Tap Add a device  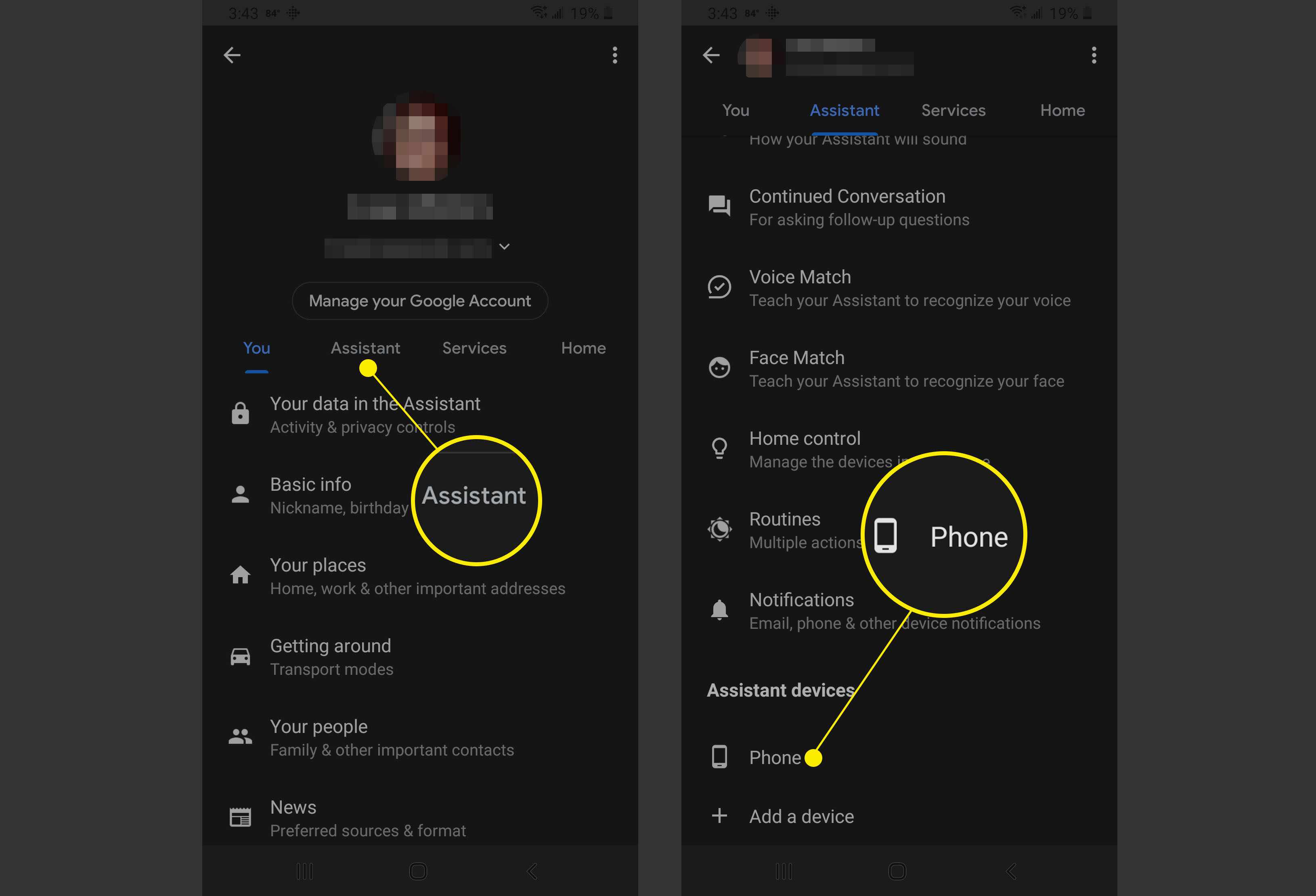[x=899, y=816]
